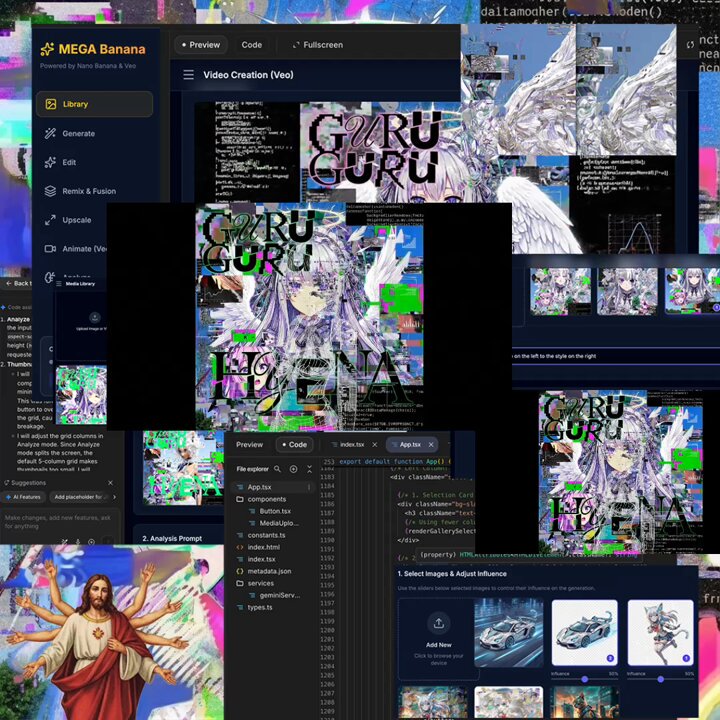Select the Code tab next to index.tsx
Viewport: 720px width, 720px height.
click(x=295, y=444)
